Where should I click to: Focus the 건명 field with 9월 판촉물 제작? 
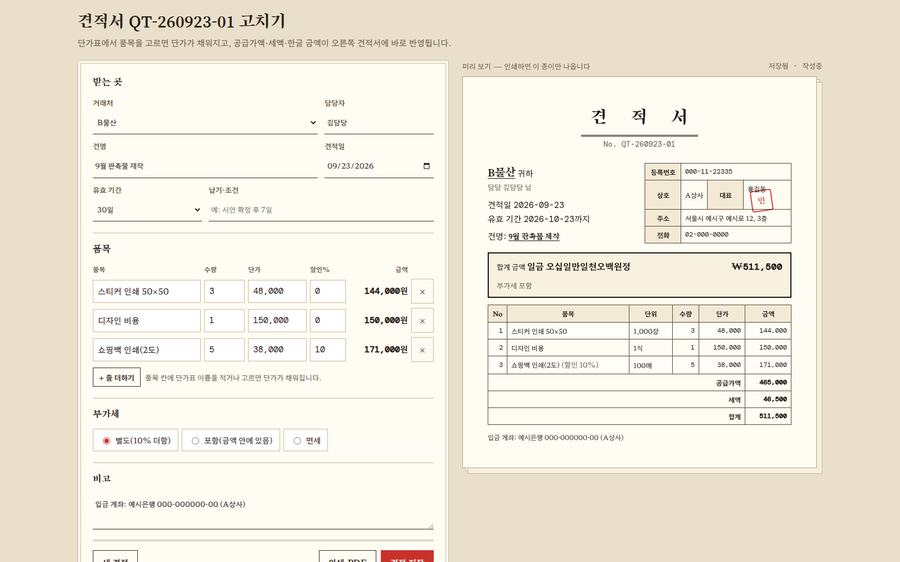click(x=205, y=166)
